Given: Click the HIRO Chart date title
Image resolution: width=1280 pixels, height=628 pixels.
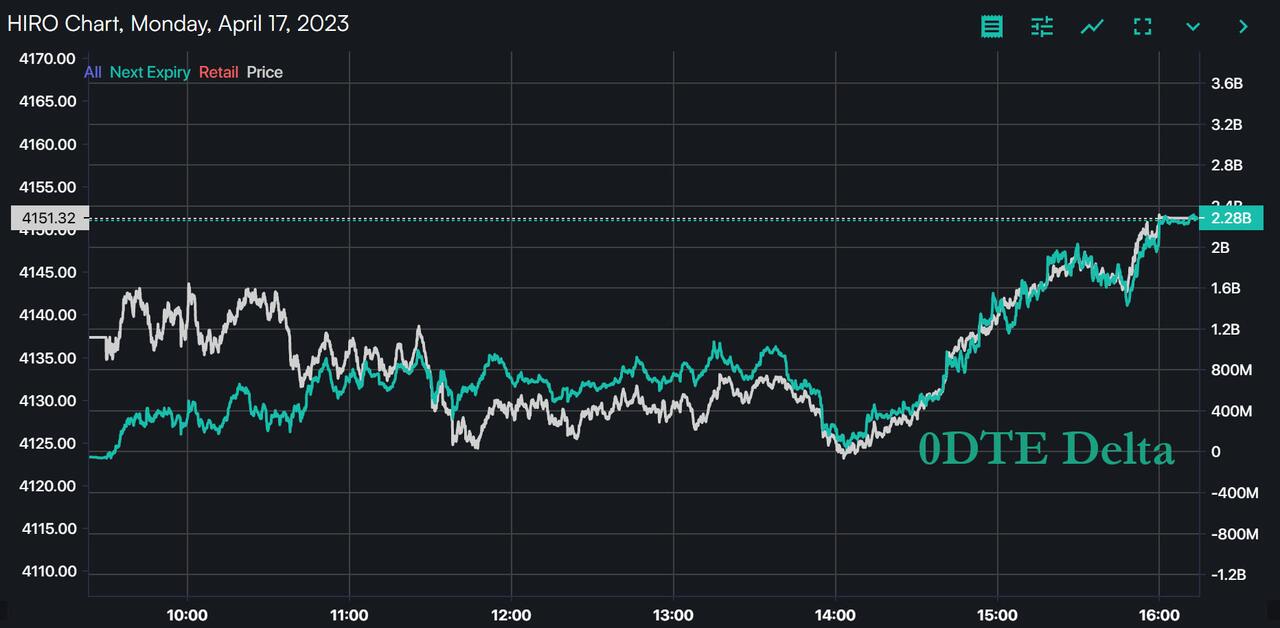Looking at the screenshot, I should pyautogui.click(x=178, y=23).
